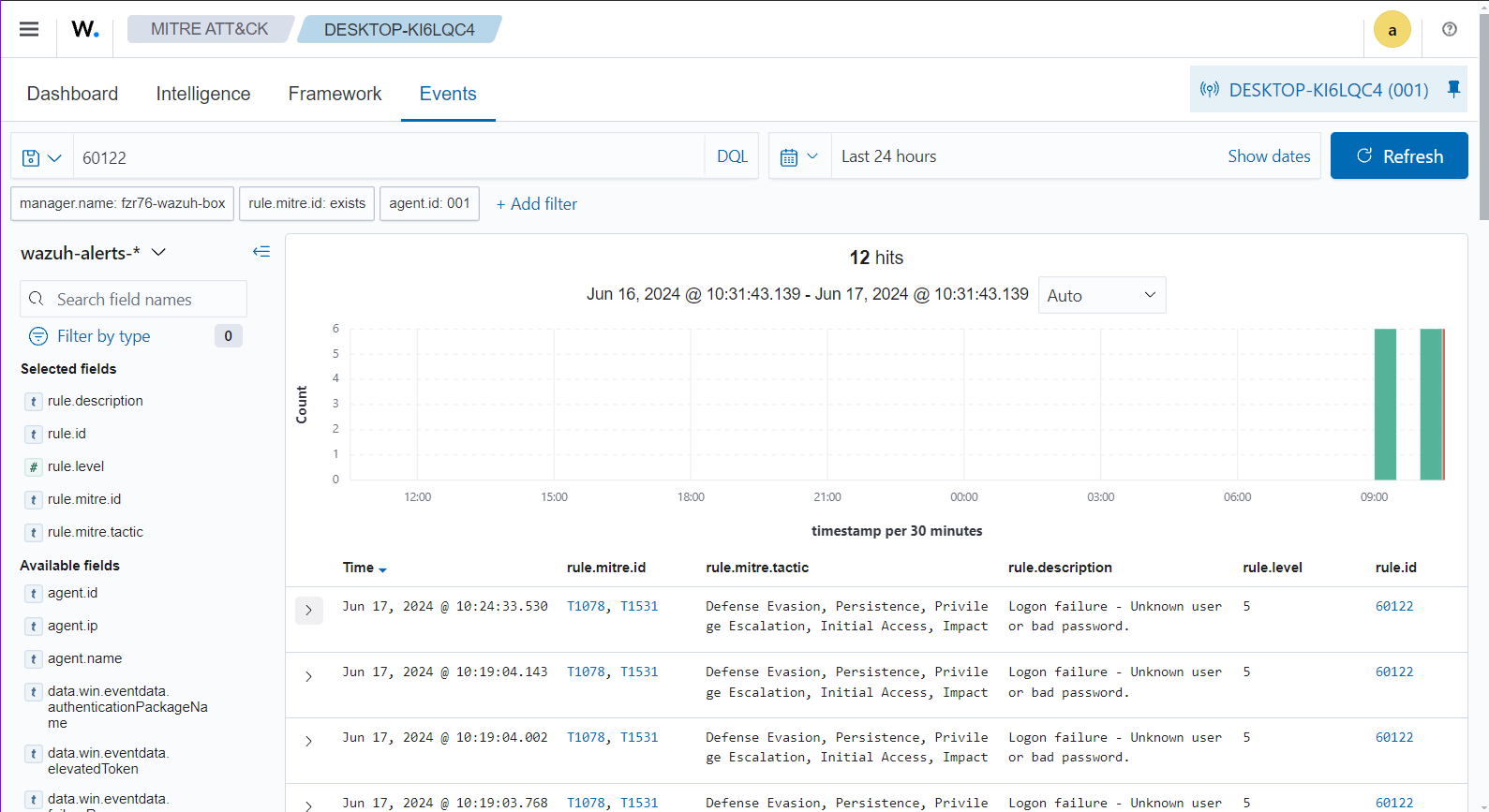This screenshot has height=812, width=1489.
Task: Expand the 10:19:03.768 event row
Action: coord(308,805)
